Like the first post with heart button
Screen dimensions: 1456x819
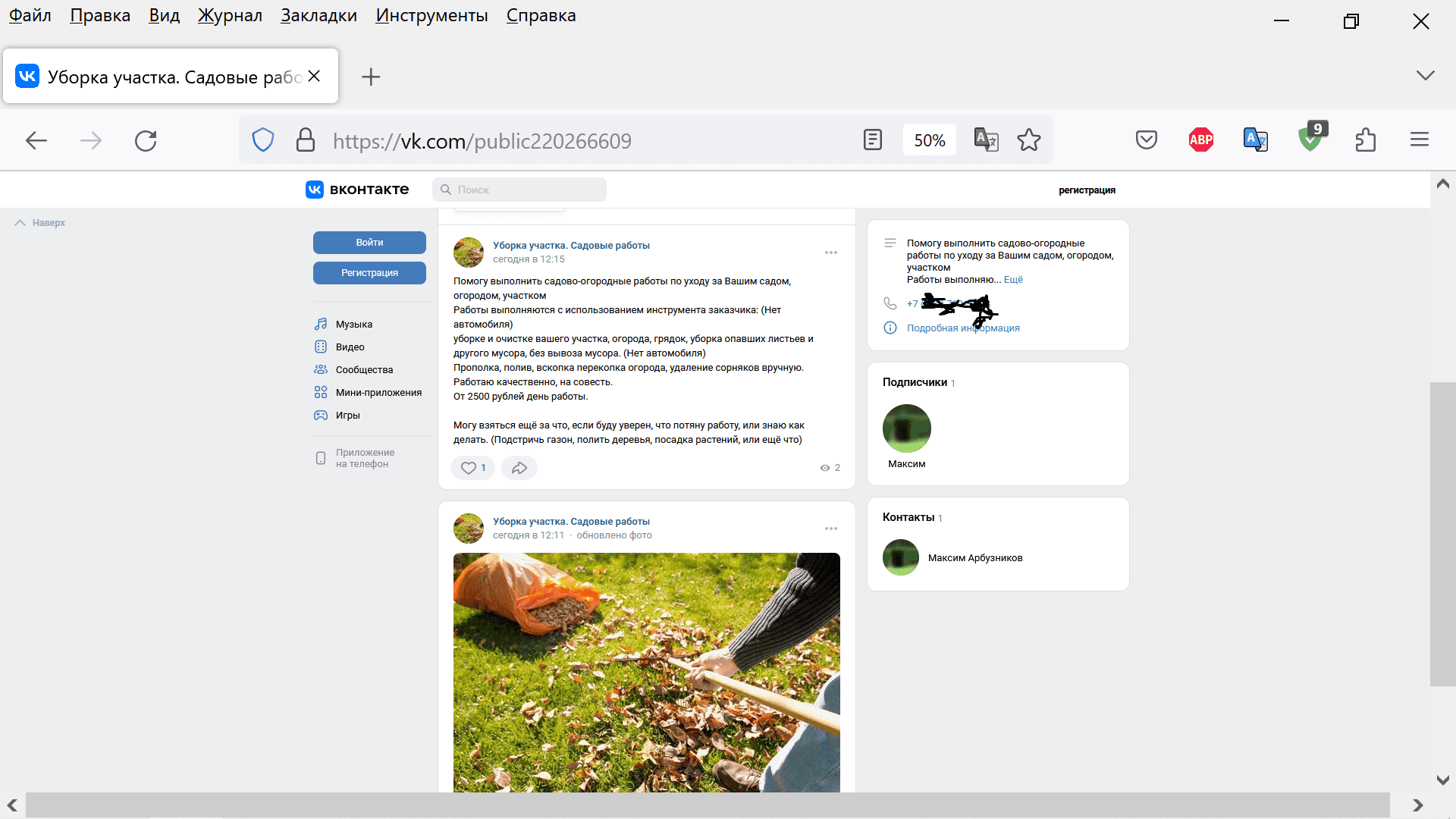pyautogui.click(x=472, y=468)
